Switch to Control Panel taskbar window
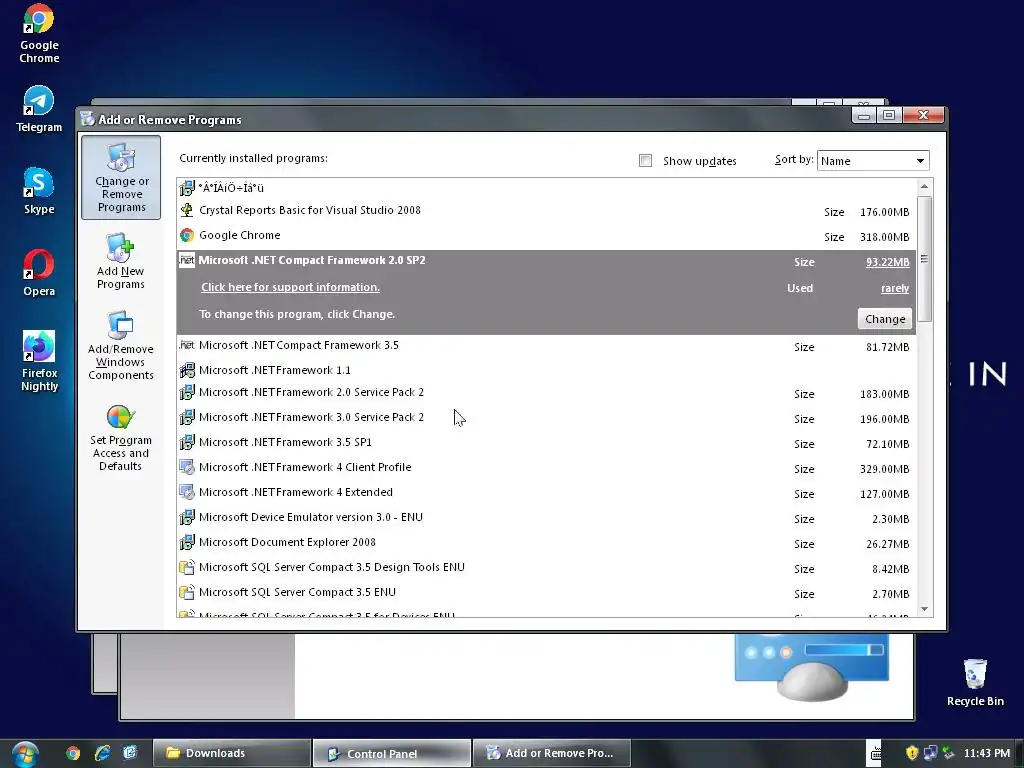The width and height of the screenshot is (1024, 768). [391, 753]
